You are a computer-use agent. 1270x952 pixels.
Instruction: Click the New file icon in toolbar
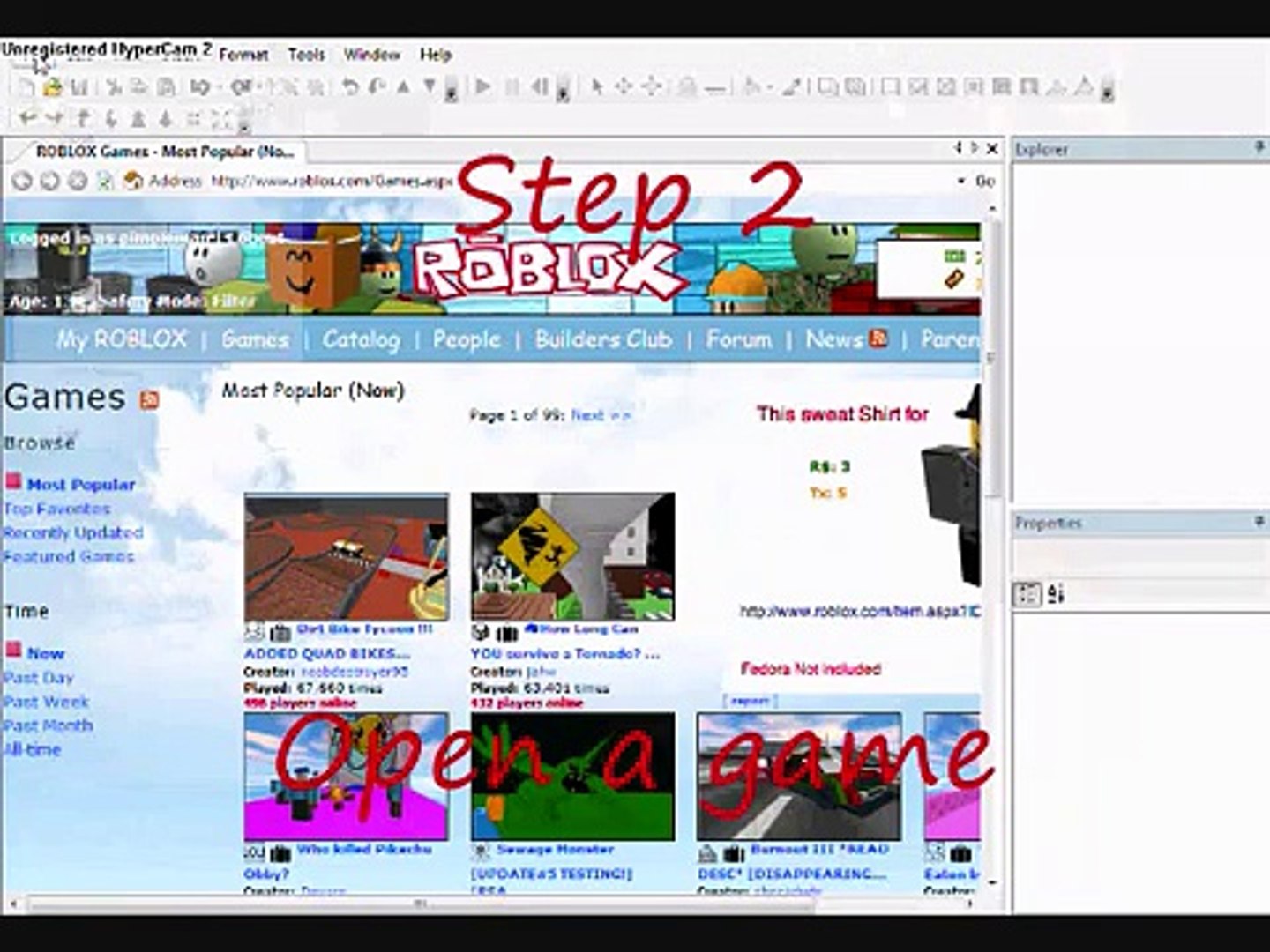click(x=26, y=87)
